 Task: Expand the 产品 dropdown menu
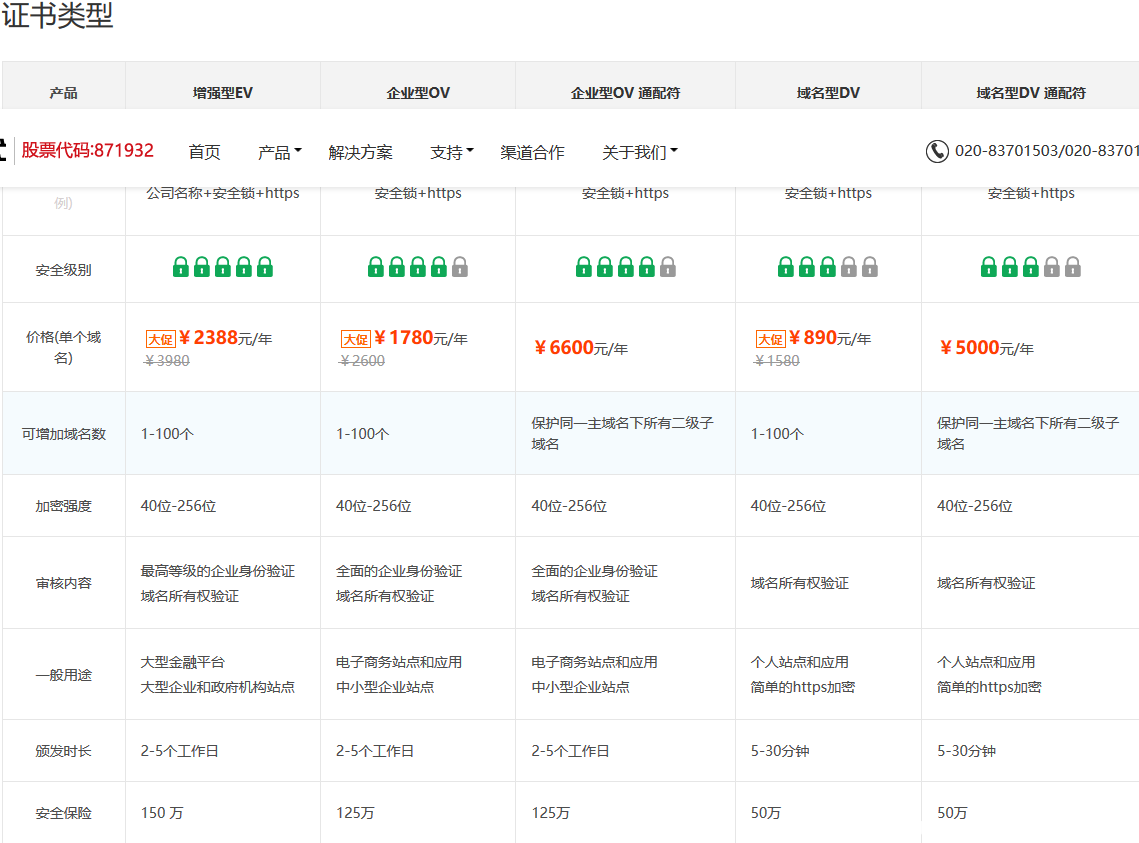point(279,152)
